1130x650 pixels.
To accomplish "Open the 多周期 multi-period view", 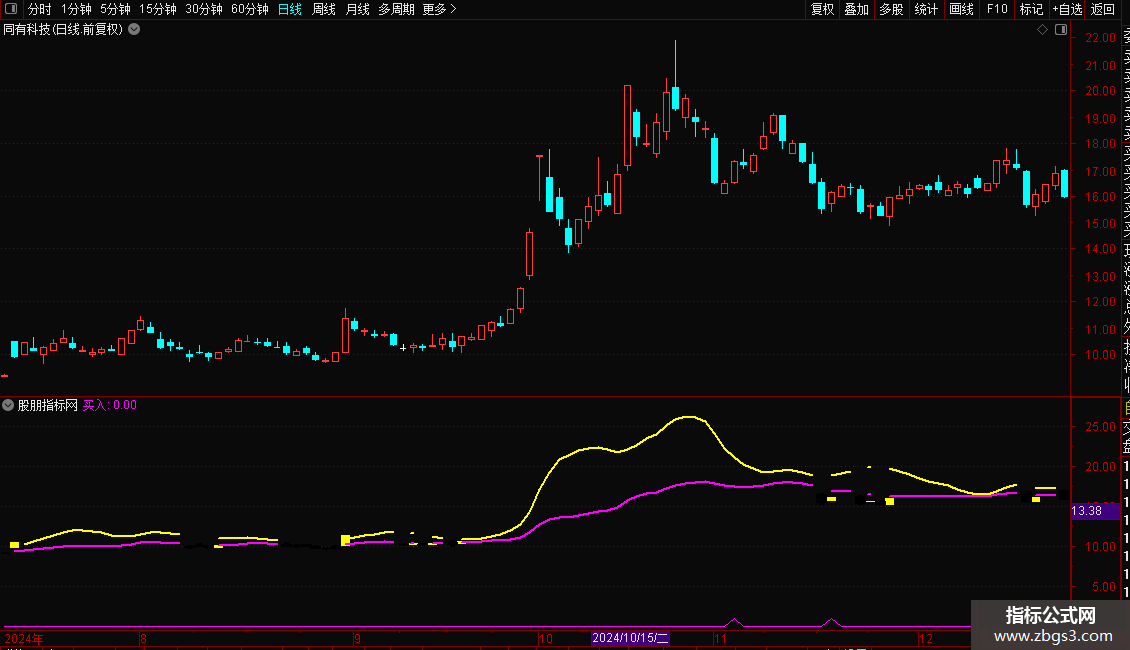I will 396,9.
